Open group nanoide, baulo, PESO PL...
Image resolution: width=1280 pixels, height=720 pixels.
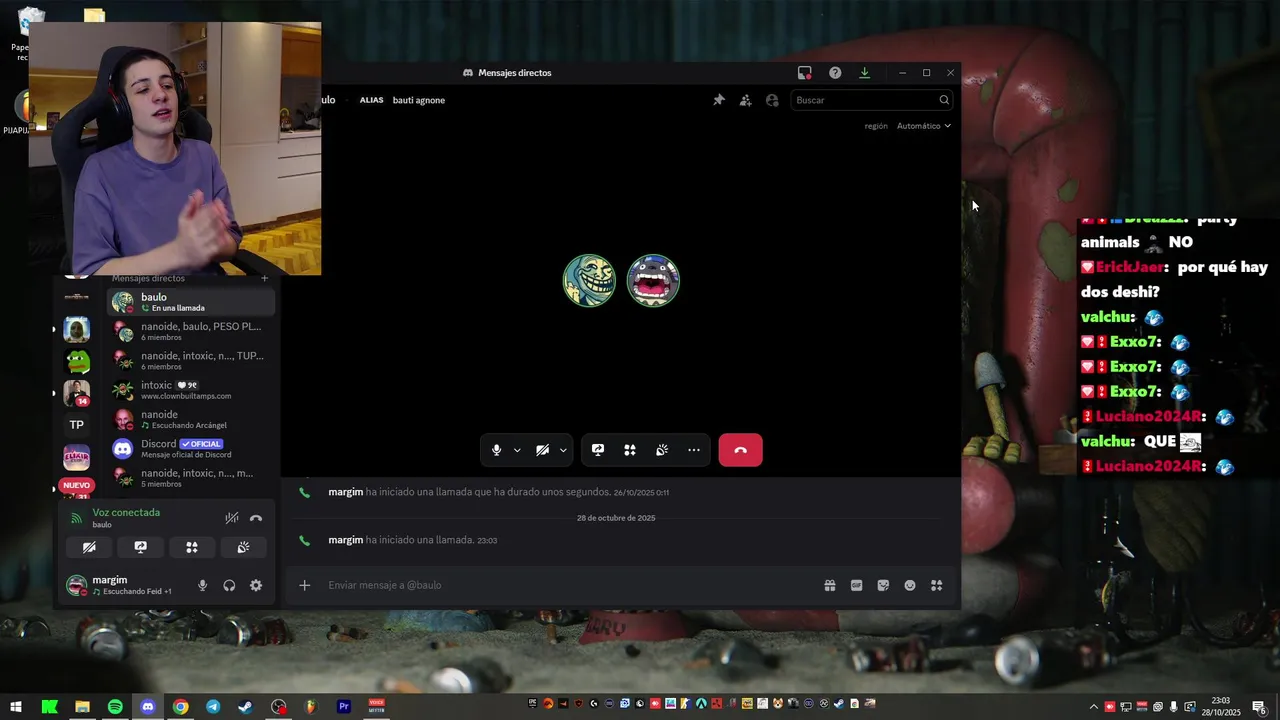click(x=191, y=331)
